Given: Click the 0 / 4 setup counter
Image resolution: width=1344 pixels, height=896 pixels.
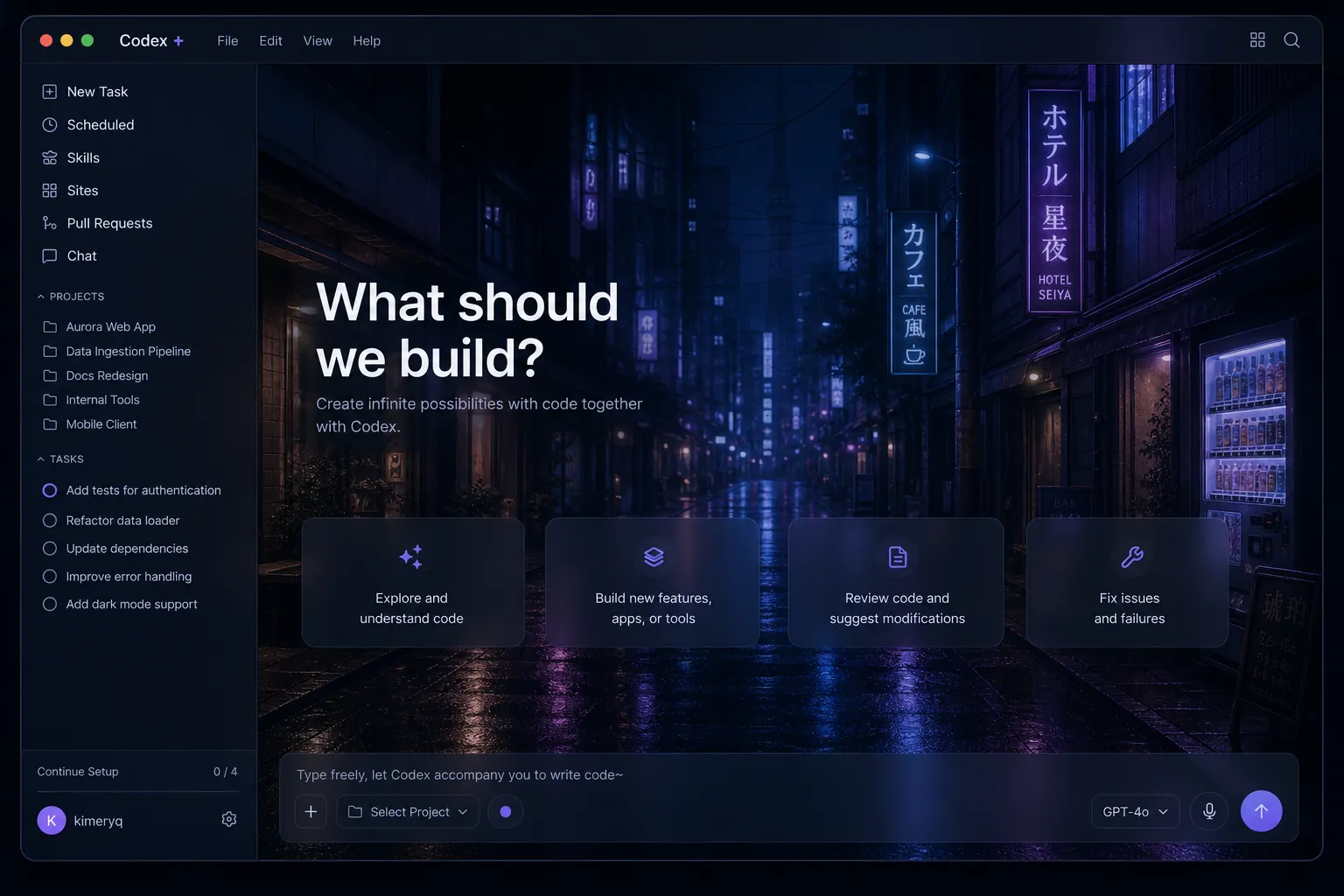Looking at the screenshot, I should [x=225, y=772].
